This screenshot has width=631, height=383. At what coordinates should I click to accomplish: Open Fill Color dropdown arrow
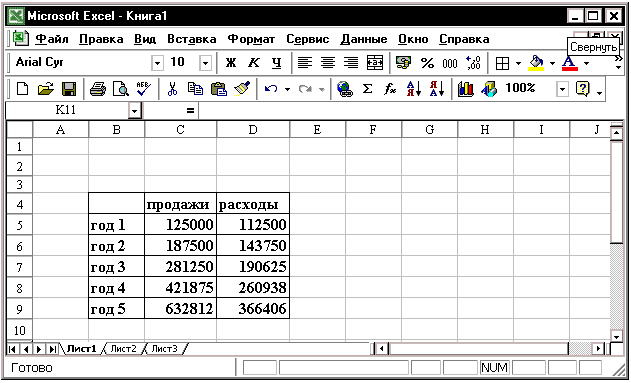point(553,63)
